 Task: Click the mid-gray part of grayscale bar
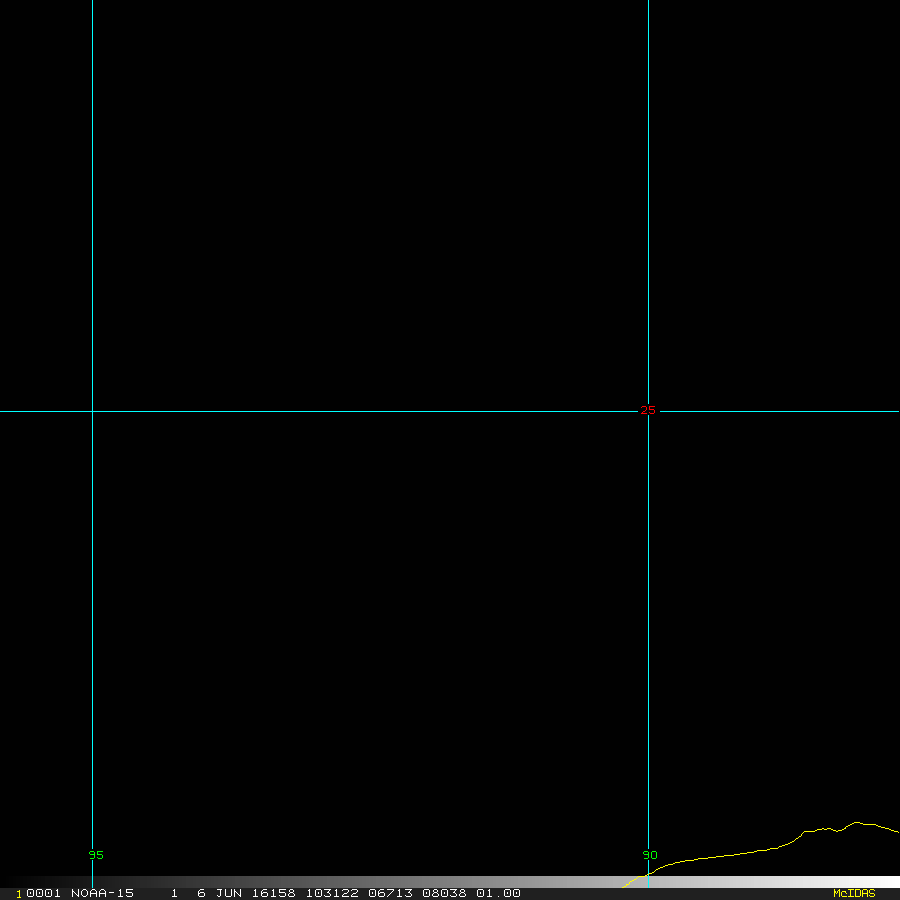coord(450,882)
